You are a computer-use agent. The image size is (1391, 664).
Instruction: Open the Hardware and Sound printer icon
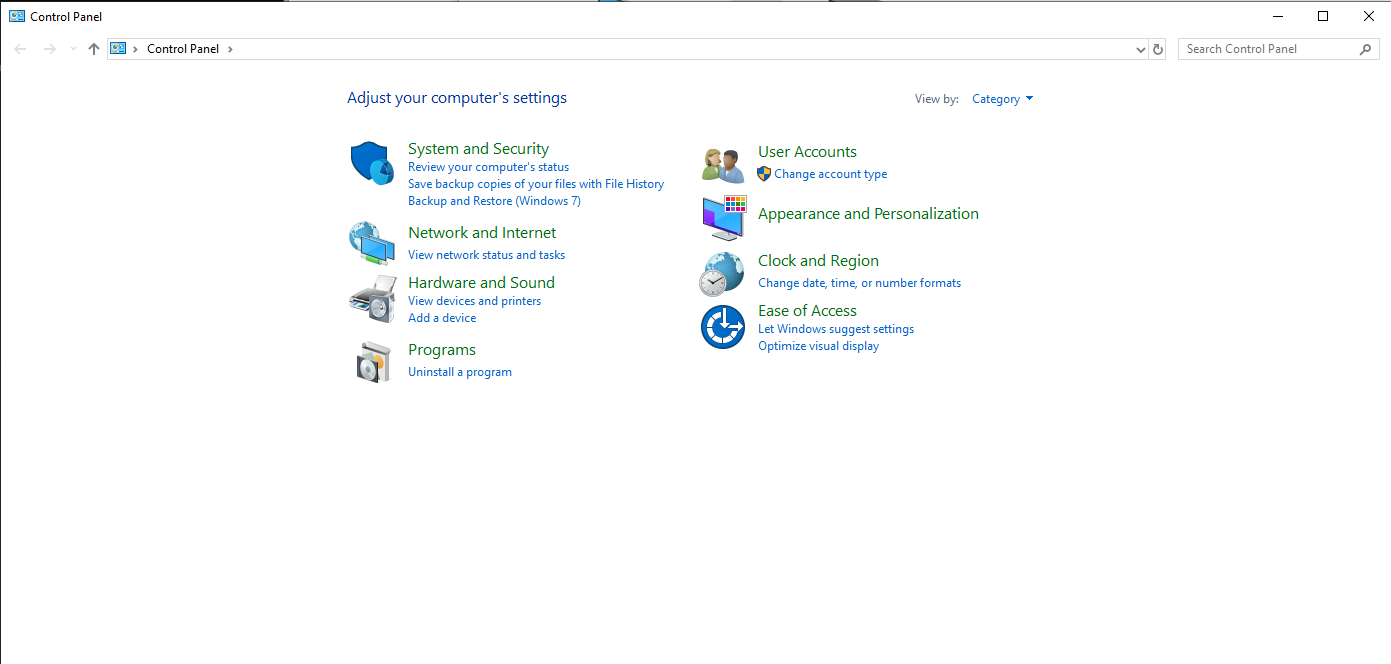click(372, 299)
